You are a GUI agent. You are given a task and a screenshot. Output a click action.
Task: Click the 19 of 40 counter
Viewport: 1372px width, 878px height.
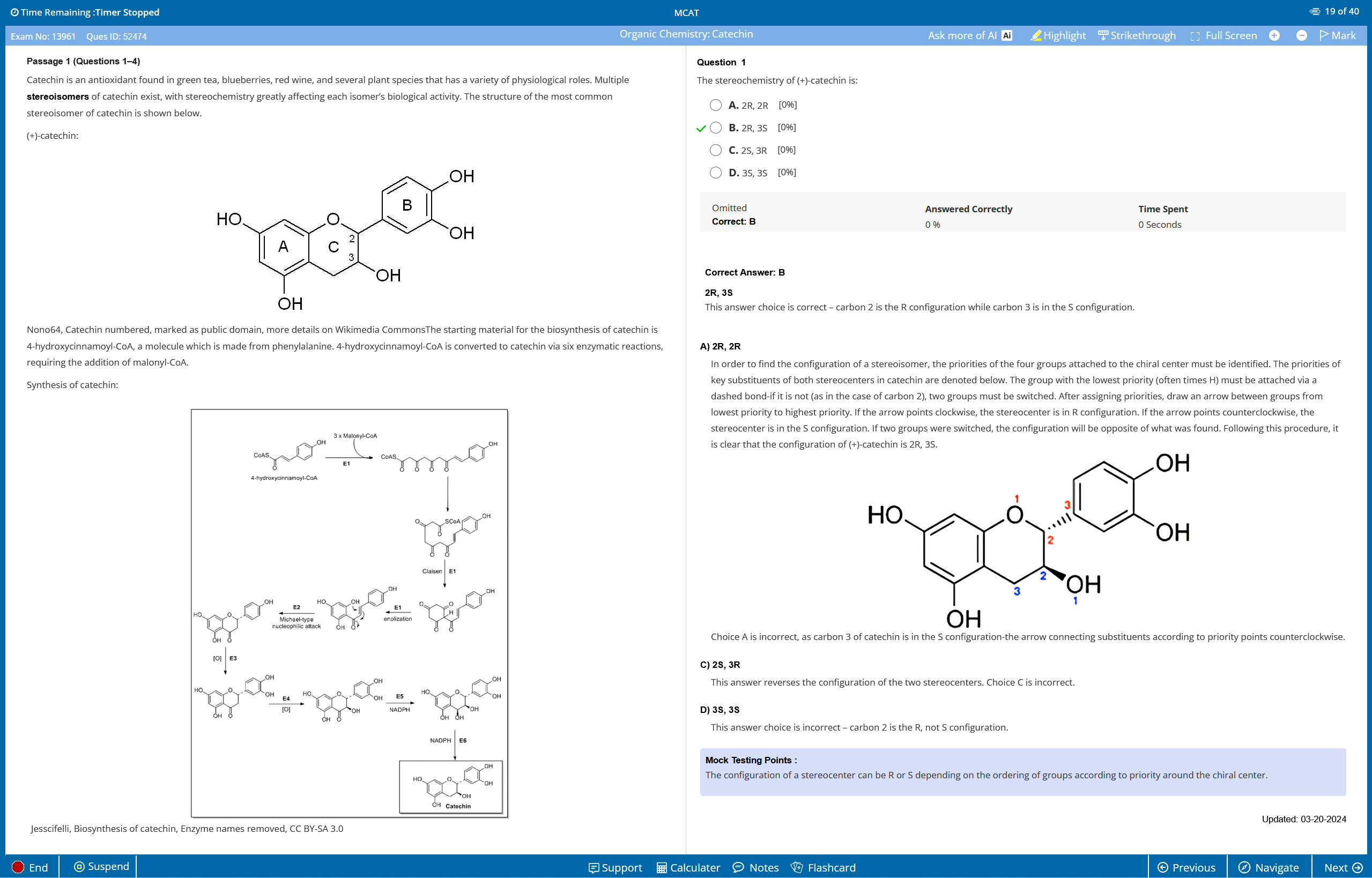click(1342, 11)
